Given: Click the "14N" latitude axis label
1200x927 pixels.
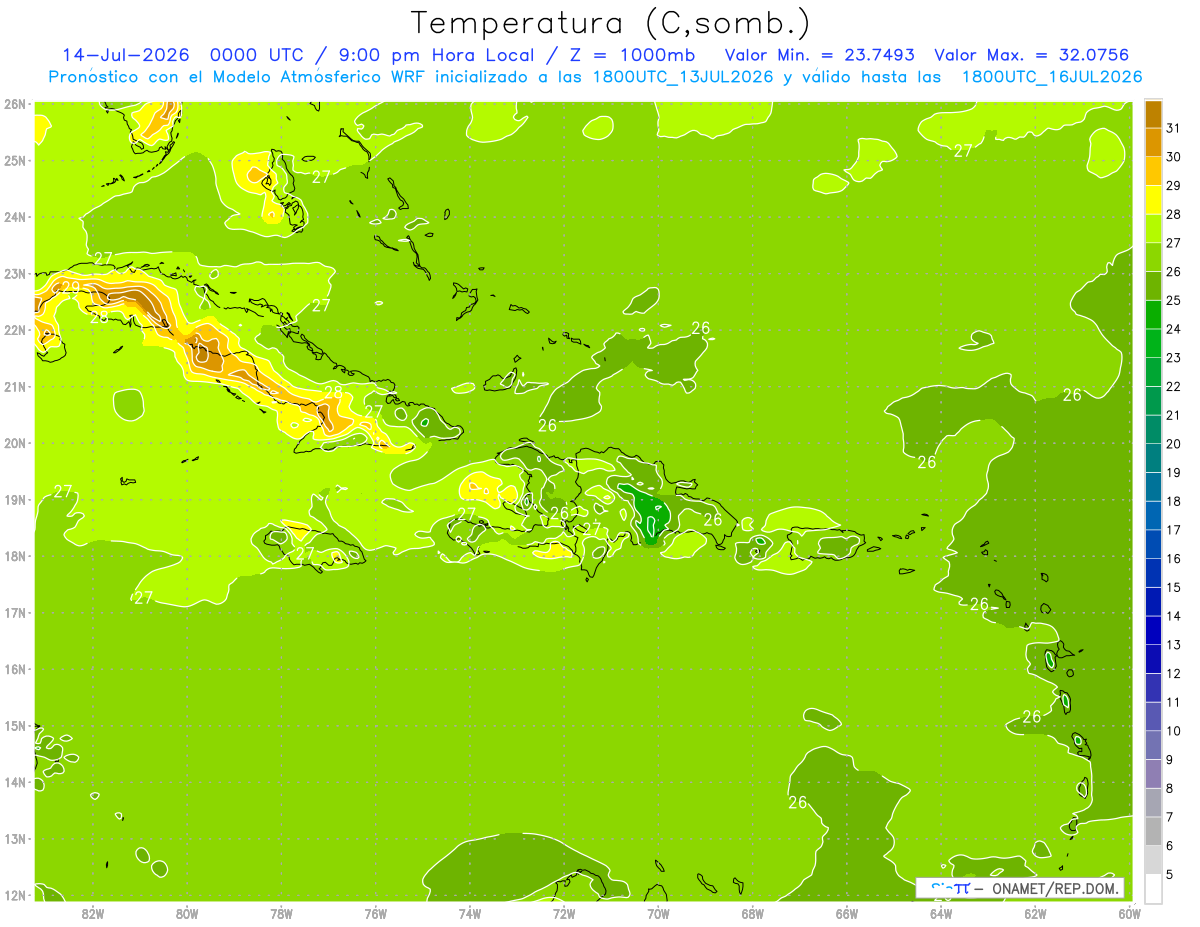Looking at the screenshot, I should point(15,782).
